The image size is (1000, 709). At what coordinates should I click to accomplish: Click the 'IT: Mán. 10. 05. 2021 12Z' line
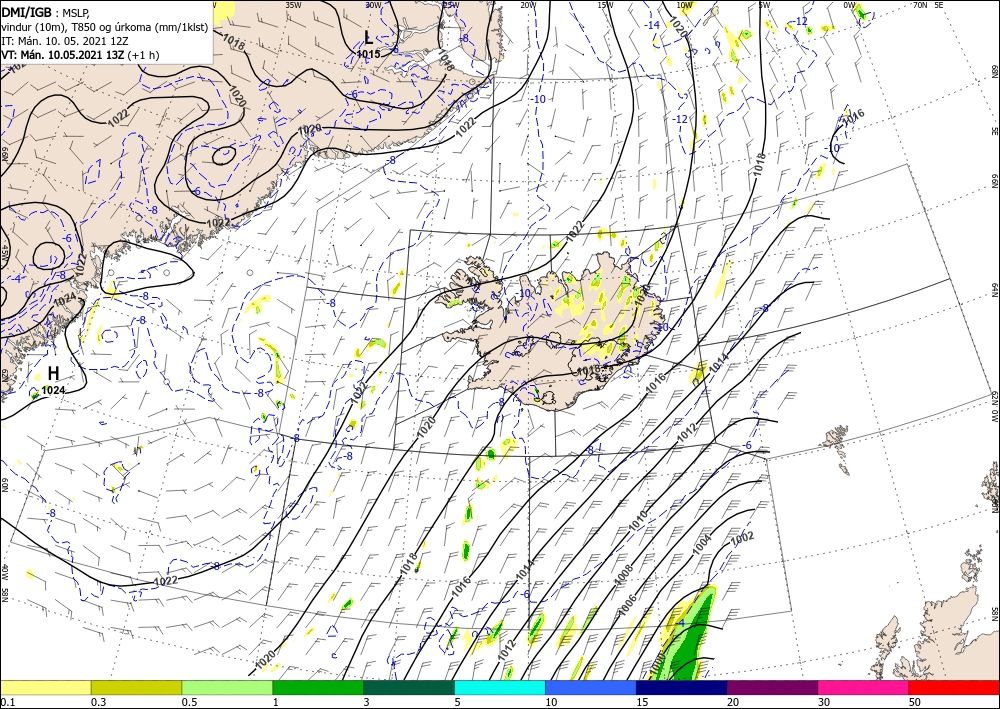pyautogui.click(x=65, y=41)
